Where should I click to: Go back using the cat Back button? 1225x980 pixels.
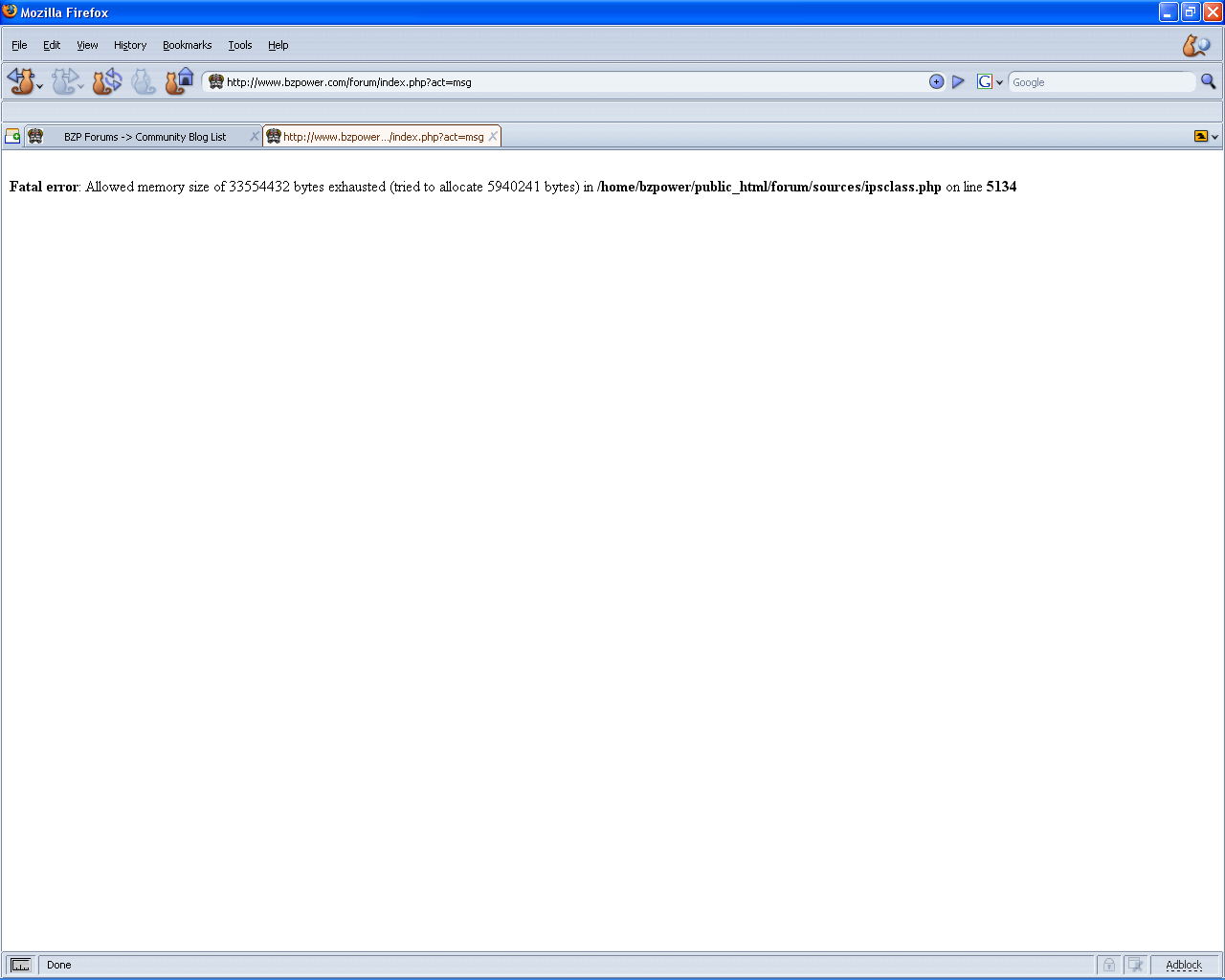point(19,81)
